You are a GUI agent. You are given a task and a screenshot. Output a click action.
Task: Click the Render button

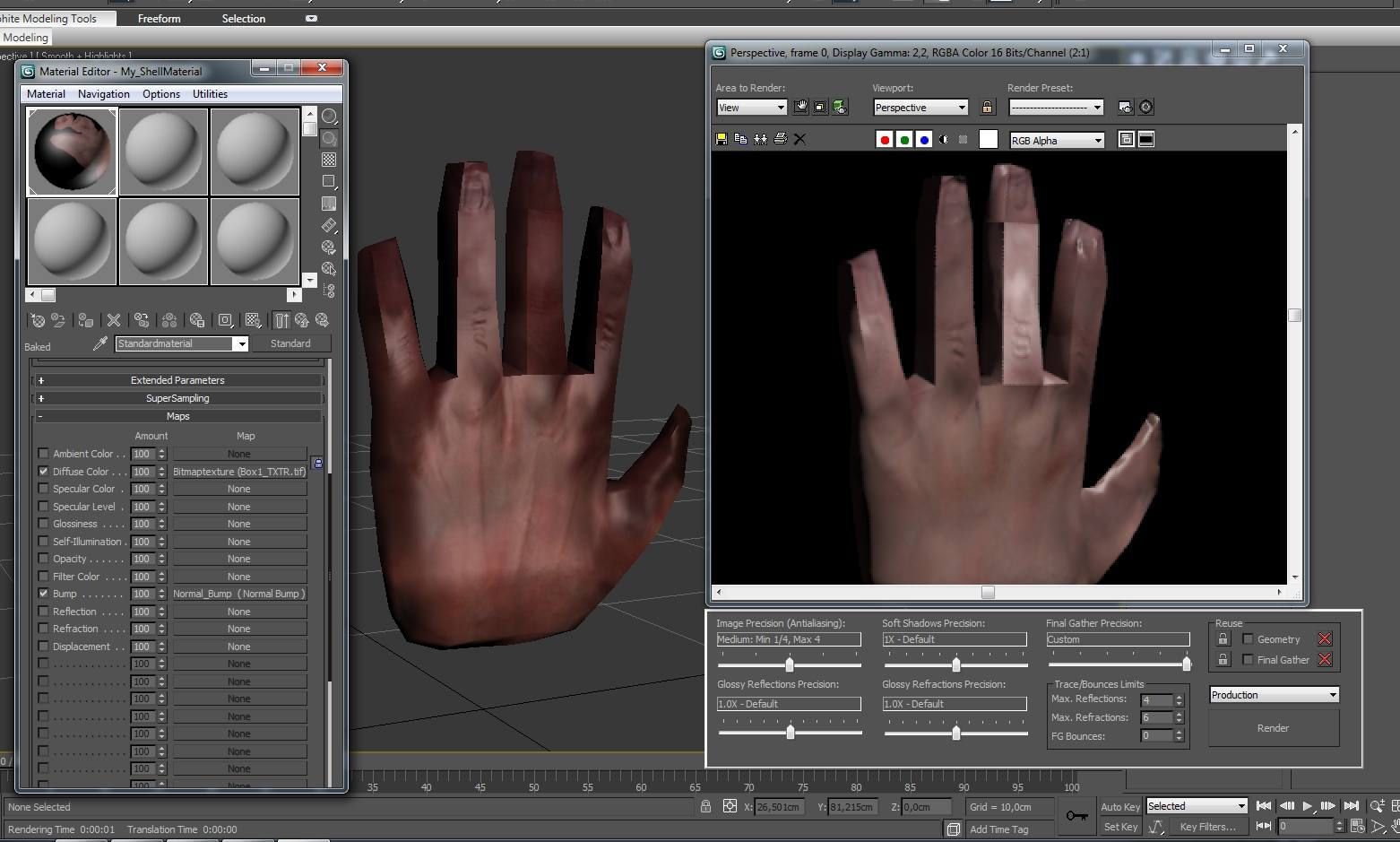1273,728
